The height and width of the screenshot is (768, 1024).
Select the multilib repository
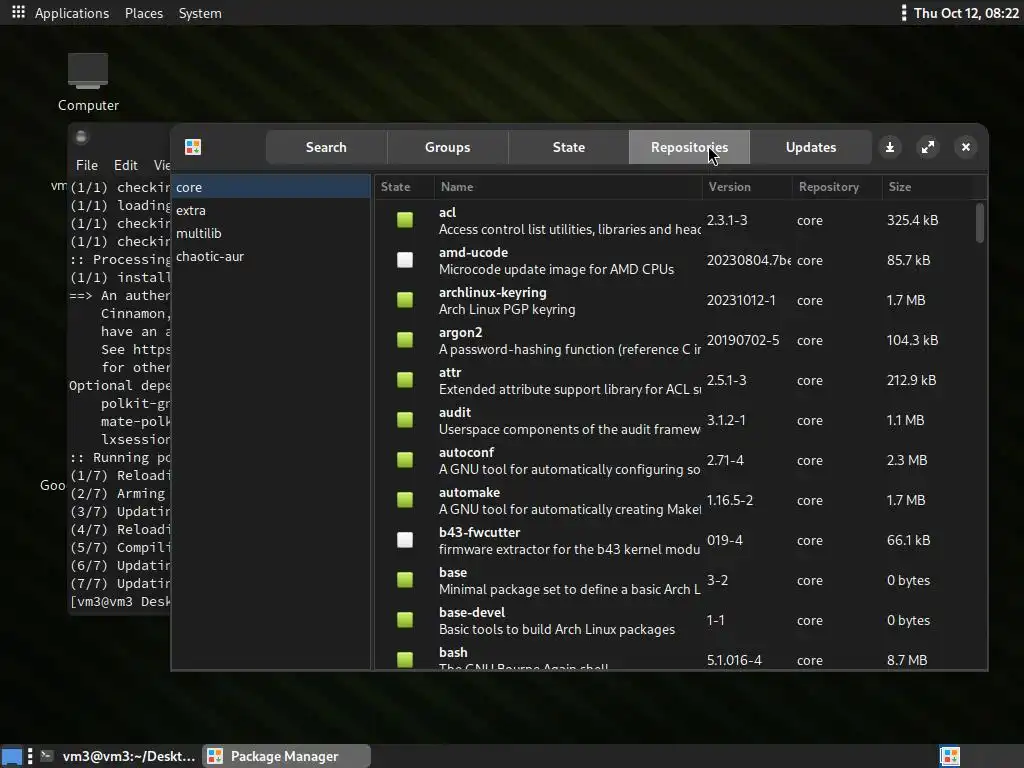click(270, 233)
